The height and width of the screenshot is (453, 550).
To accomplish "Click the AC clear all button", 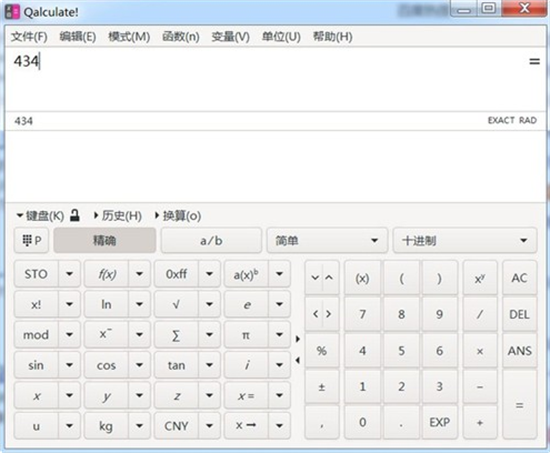I will (x=519, y=278).
